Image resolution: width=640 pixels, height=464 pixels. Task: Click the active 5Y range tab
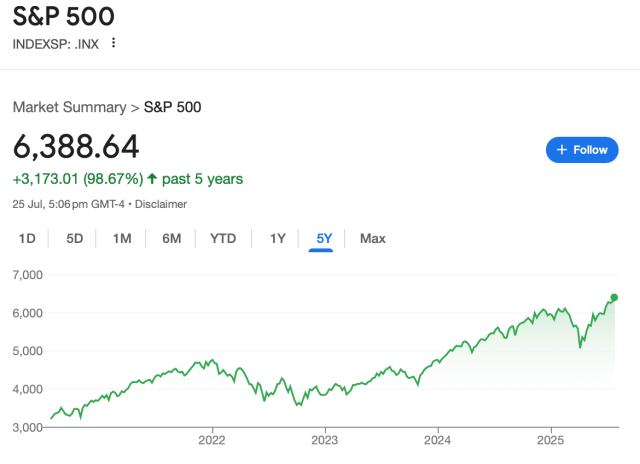tap(323, 238)
